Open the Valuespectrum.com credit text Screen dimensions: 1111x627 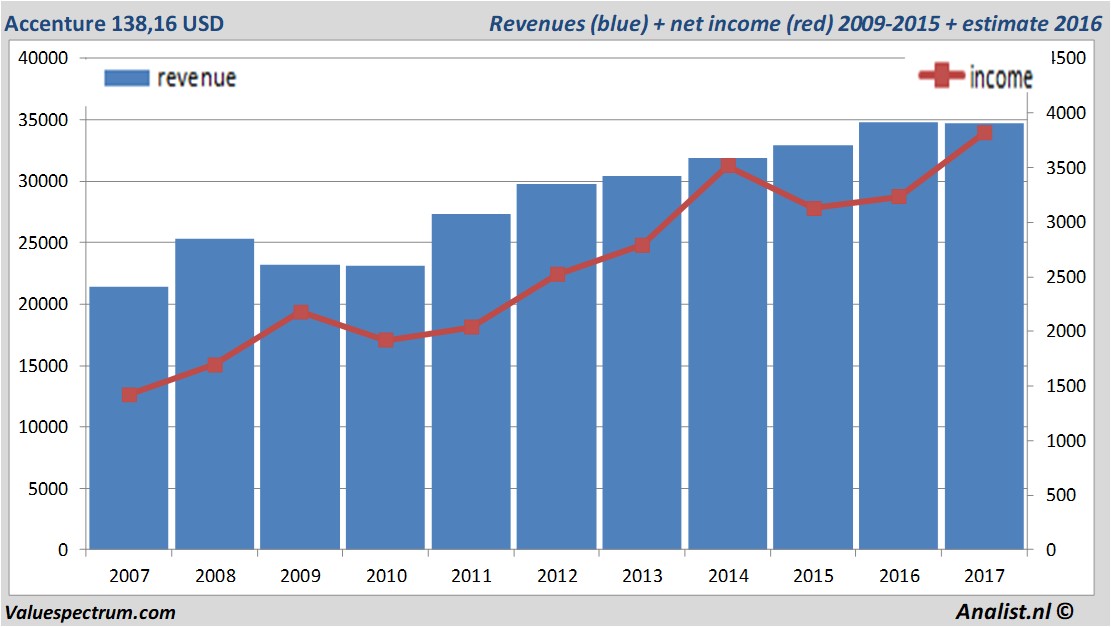[x=90, y=612]
